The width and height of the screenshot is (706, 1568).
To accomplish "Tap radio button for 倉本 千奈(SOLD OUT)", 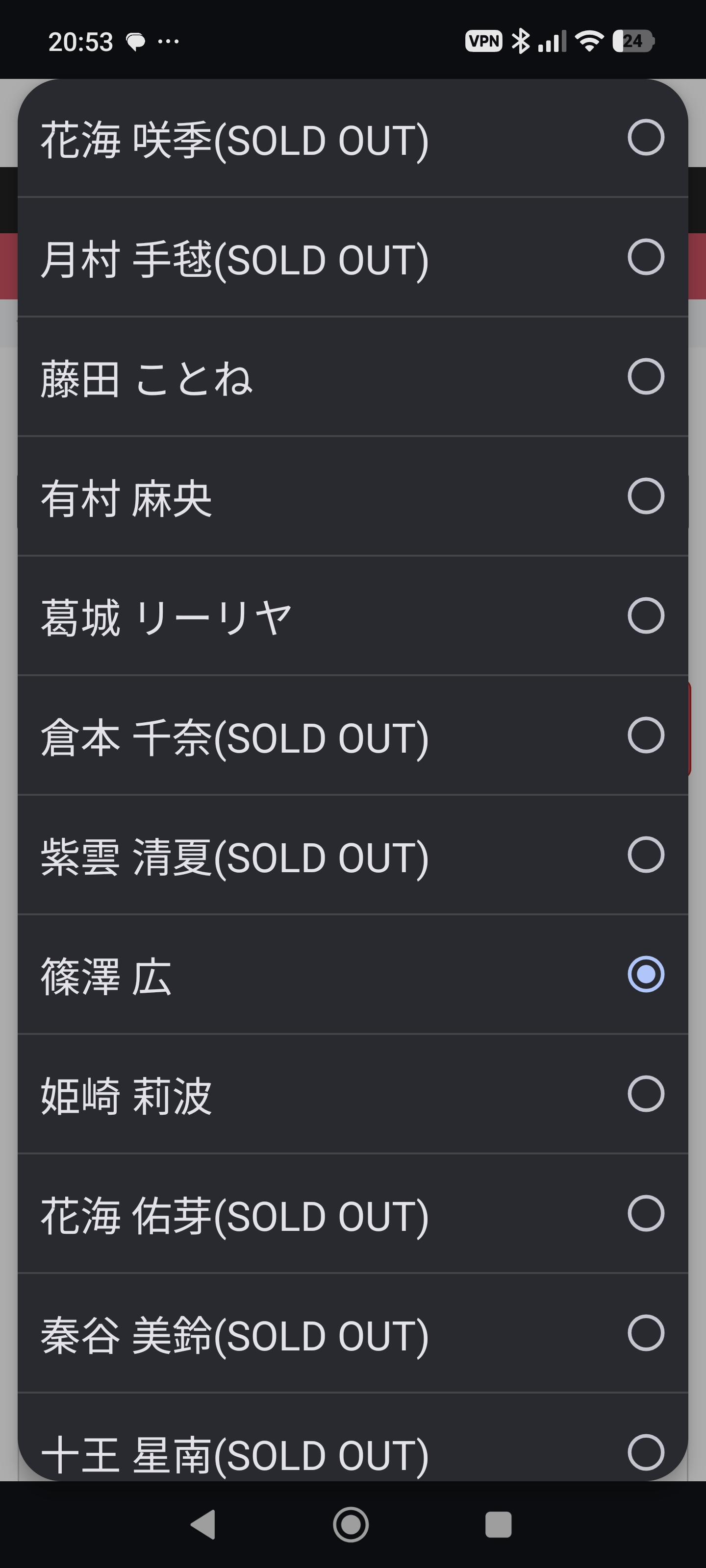I will click(x=645, y=735).
